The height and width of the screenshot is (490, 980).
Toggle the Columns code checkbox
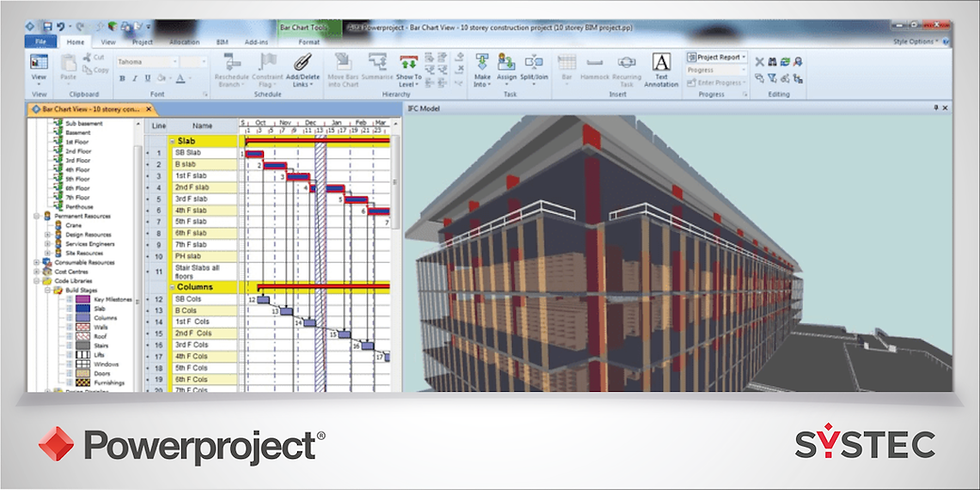click(69, 318)
